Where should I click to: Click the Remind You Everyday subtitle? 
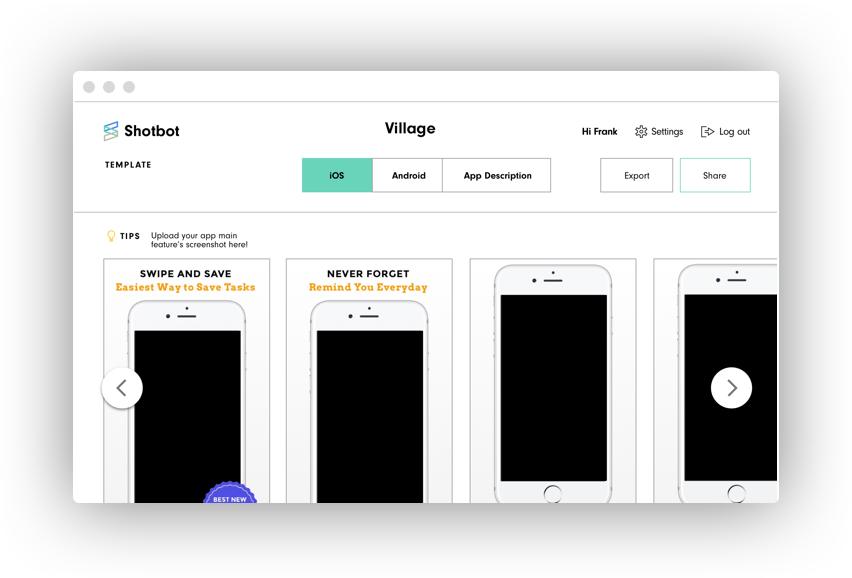click(368, 287)
